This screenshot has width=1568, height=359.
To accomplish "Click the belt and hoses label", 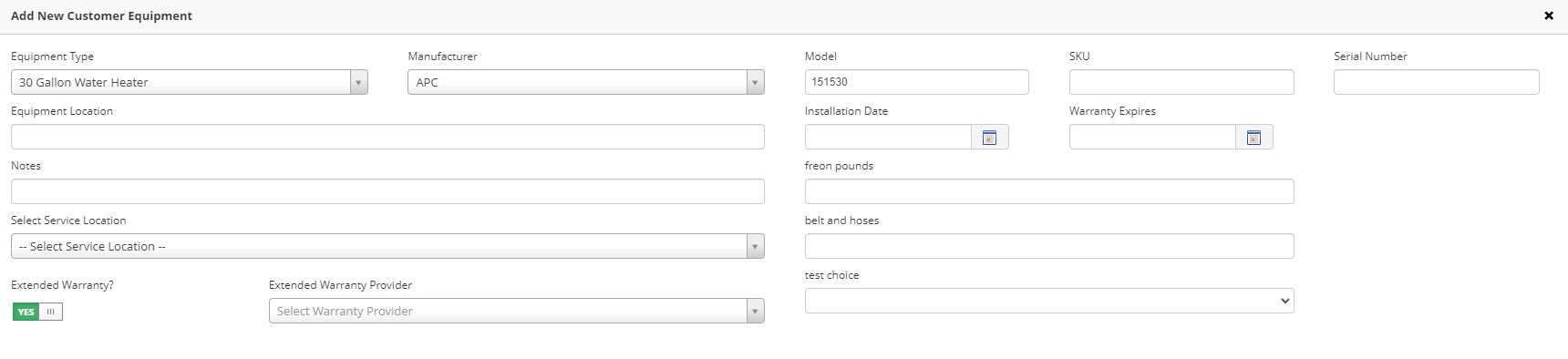I will point(841,221).
